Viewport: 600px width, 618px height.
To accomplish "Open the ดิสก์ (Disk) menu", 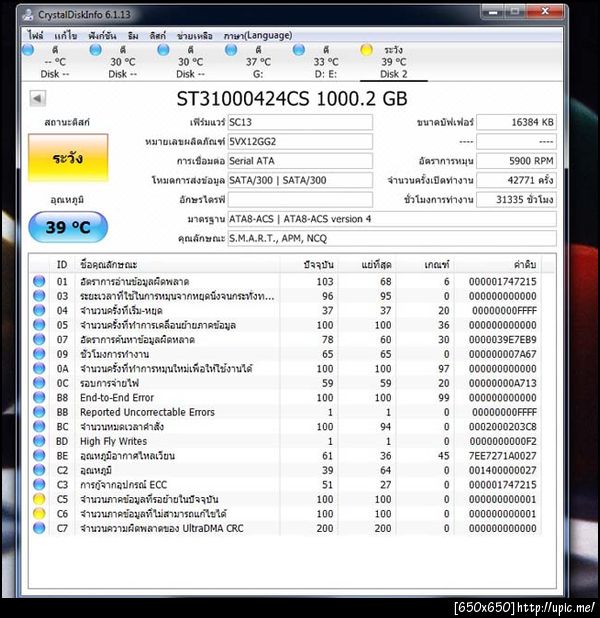I will tap(158, 35).
